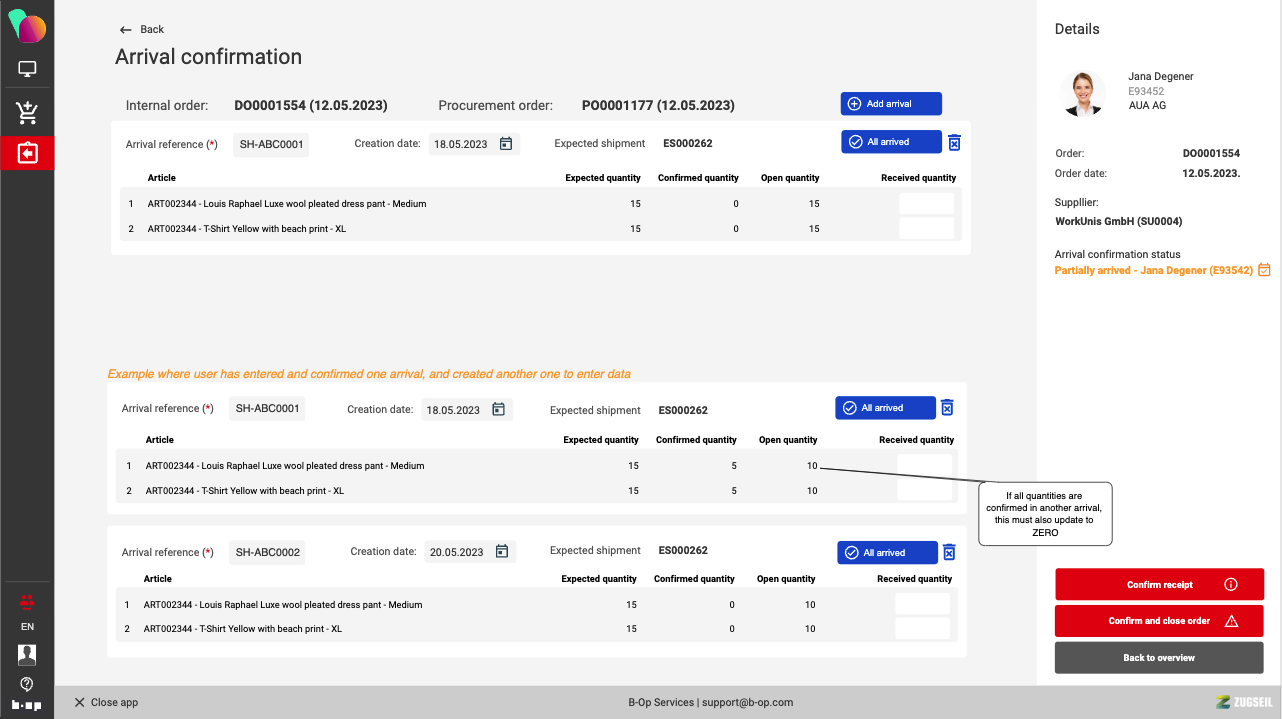This screenshot has height=719, width=1282.
Task: Click the Back arrow link at top
Action: click(141, 30)
